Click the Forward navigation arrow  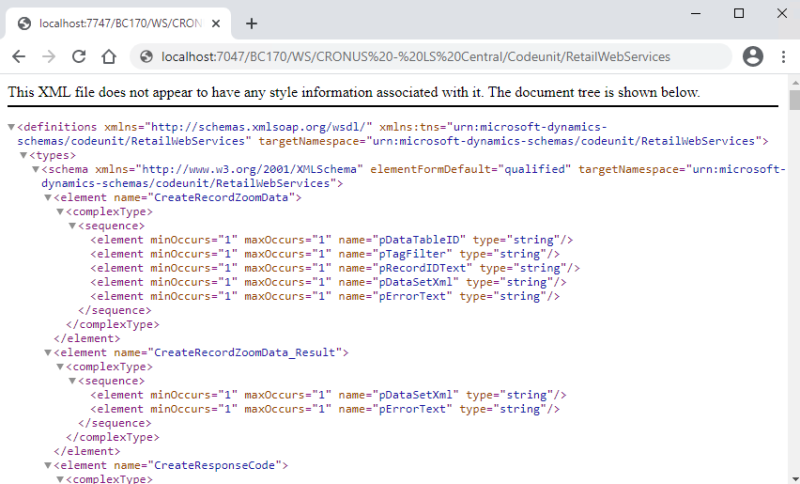(x=48, y=57)
